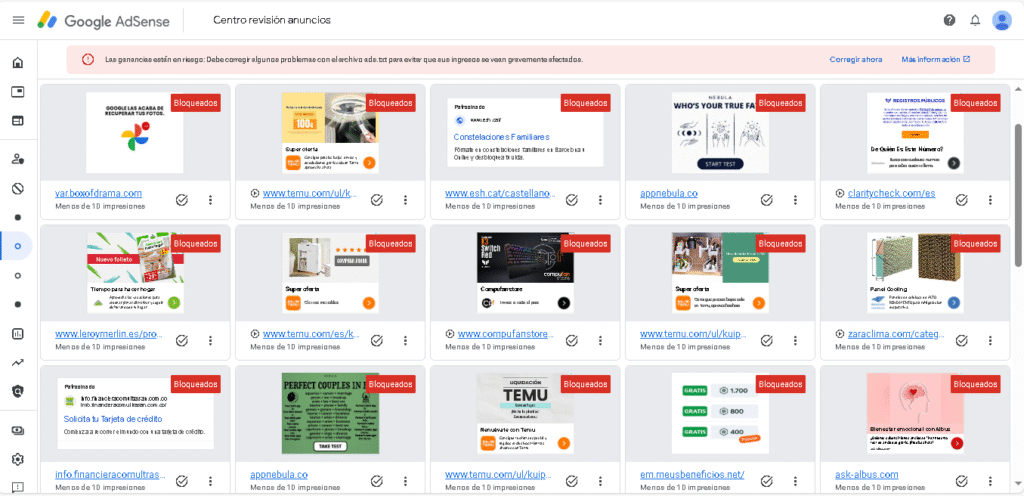
Task: Open the Google AdSense logo home
Action: tap(104, 20)
